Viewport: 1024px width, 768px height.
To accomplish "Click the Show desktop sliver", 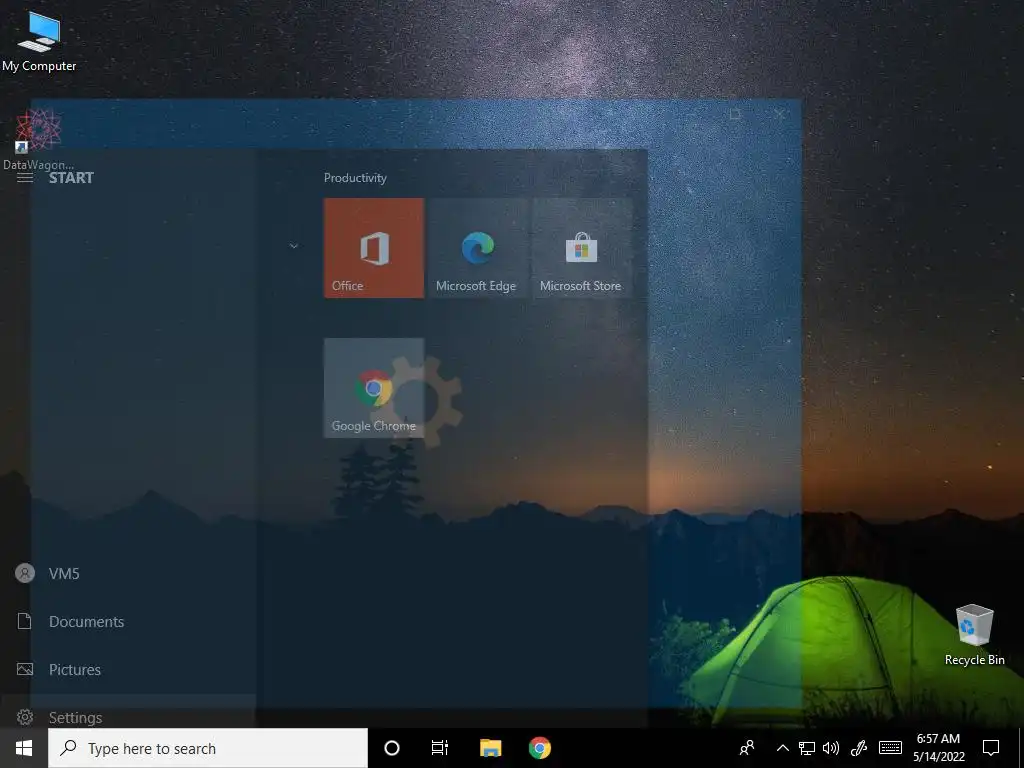I will [x=1020, y=748].
